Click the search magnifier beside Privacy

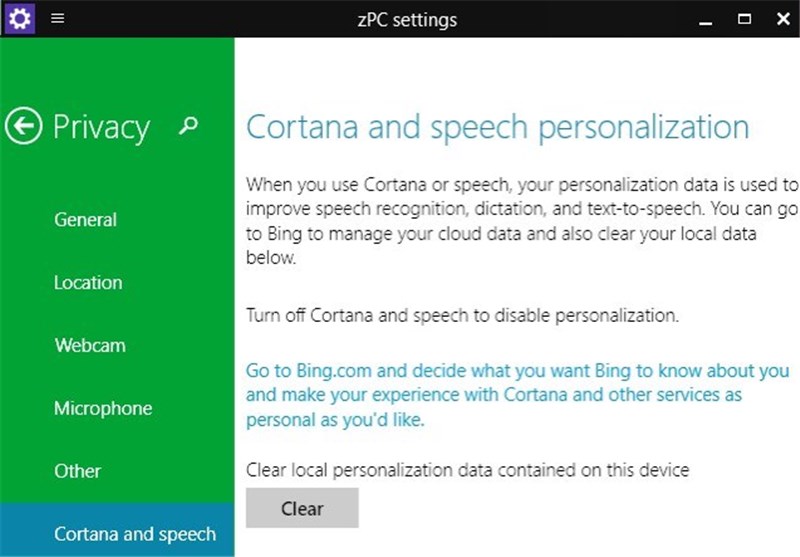click(188, 125)
